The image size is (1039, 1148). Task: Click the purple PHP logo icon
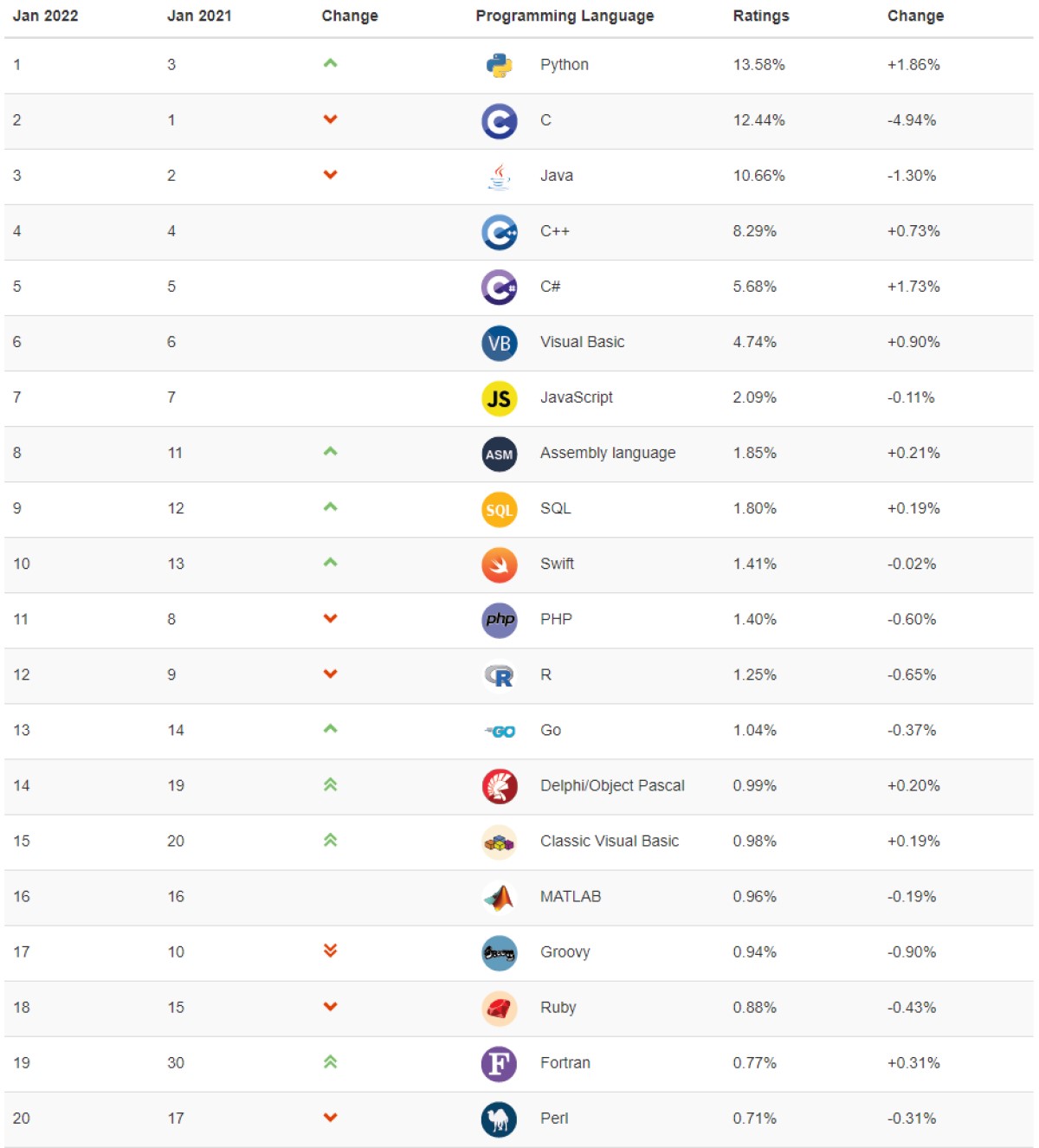[x=500, y=620]
